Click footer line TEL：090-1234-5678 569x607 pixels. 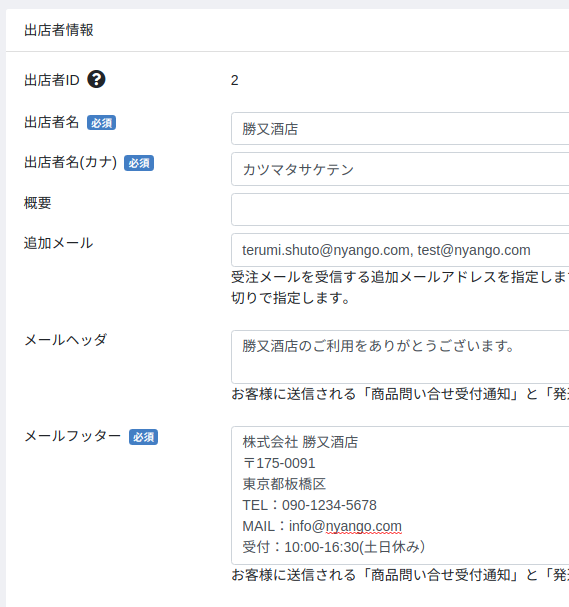point(310,505)
